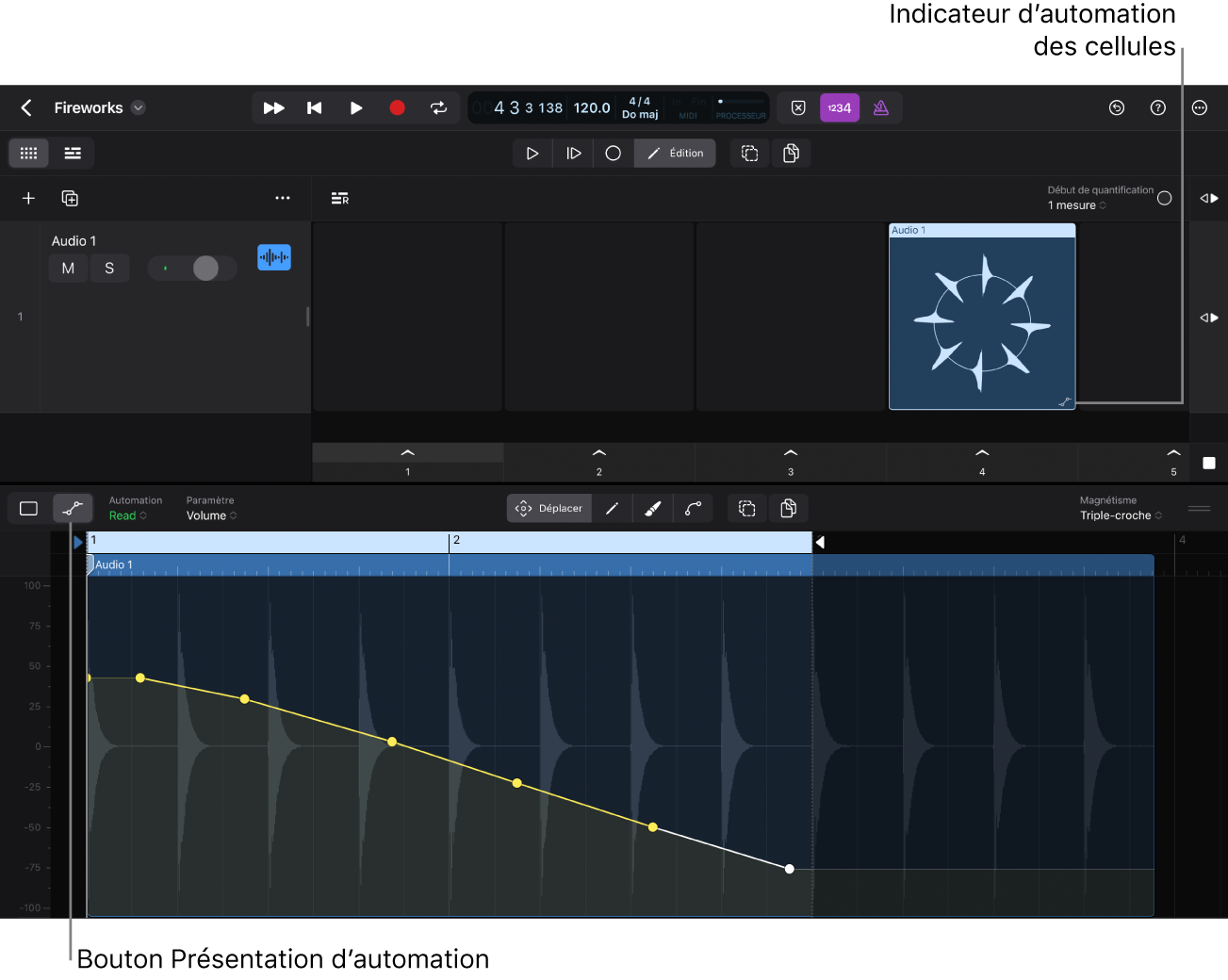Select the pencil tool in editor
The image size is (1228, 980).
[x=612, y=509]
